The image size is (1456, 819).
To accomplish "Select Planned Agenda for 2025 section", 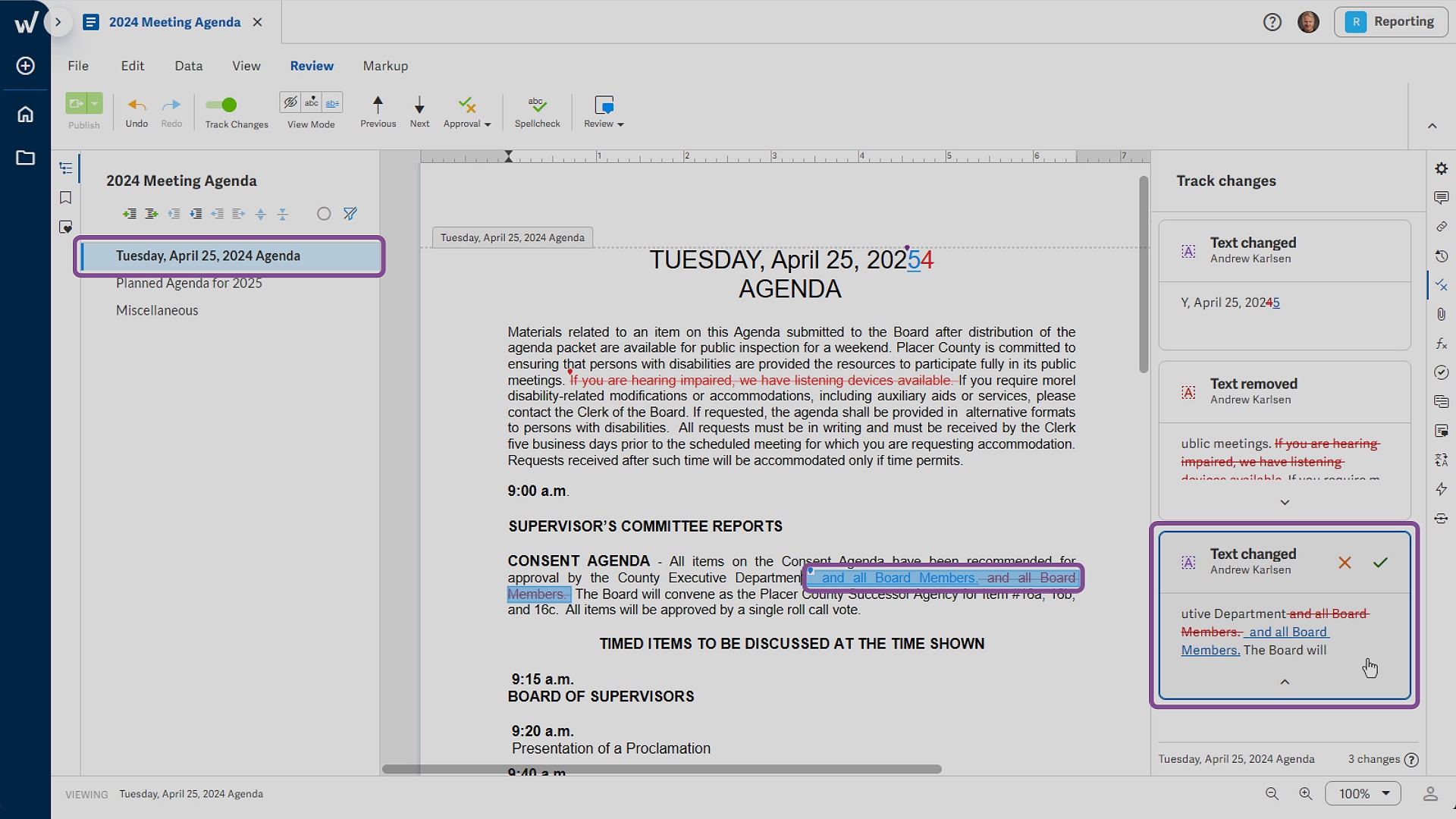I will [x=189, y=283].
